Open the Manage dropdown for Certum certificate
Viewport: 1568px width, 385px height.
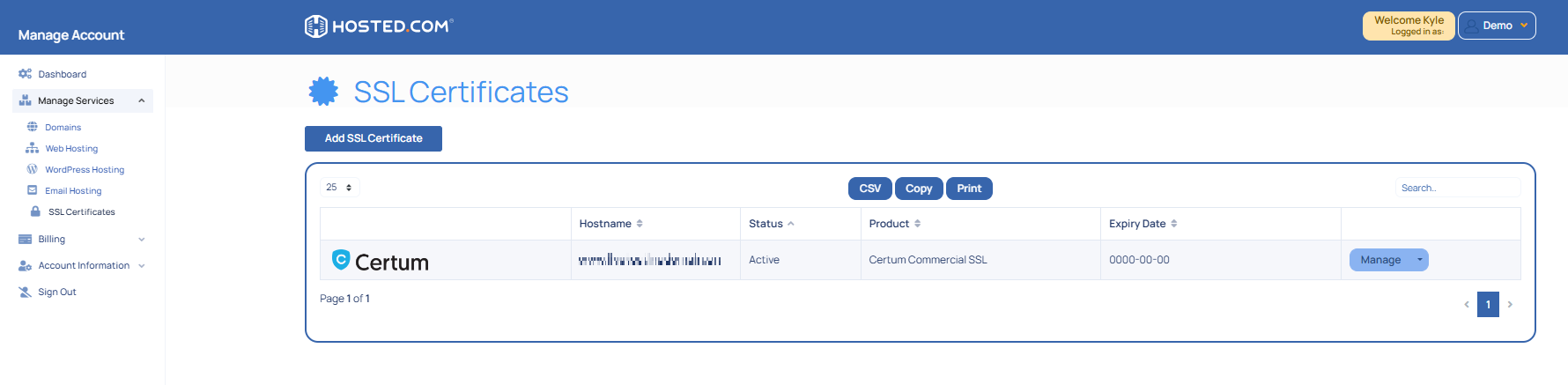pos(1419,260)
